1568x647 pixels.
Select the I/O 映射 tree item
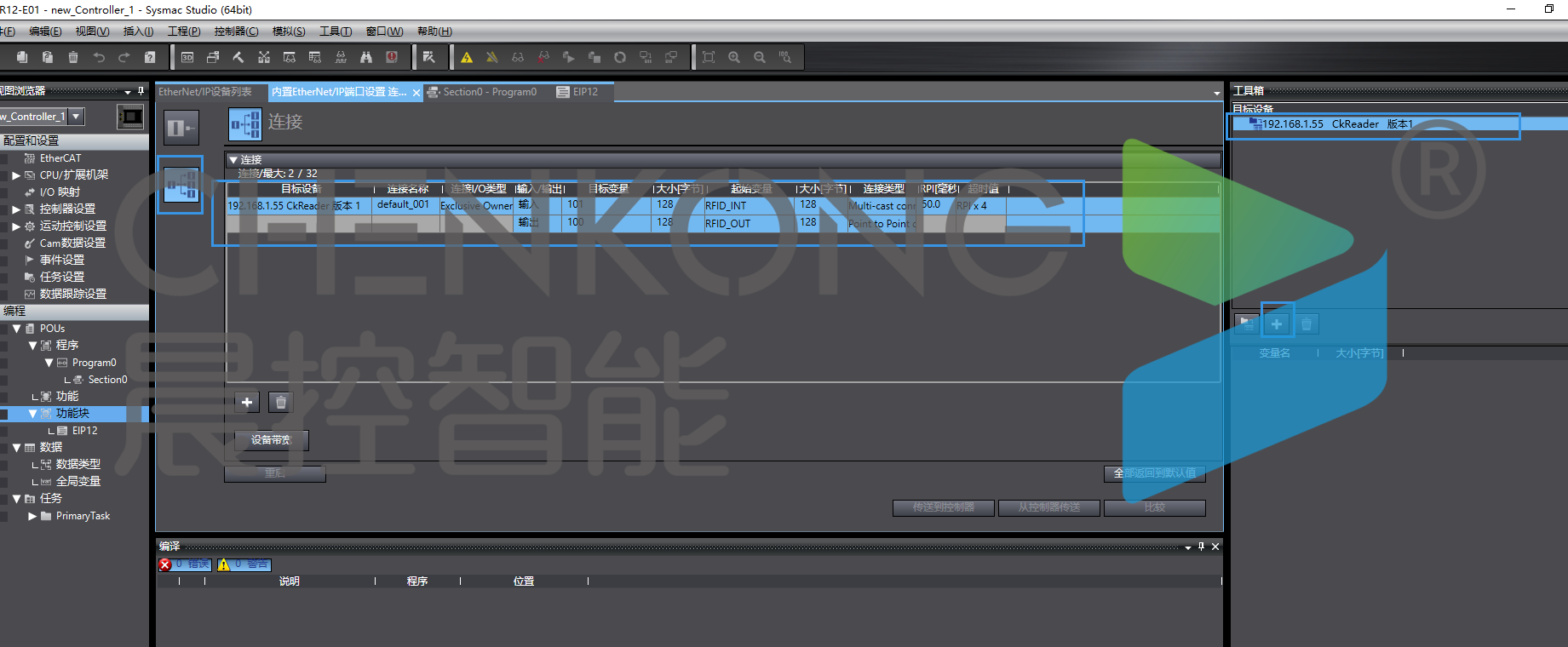60,192
